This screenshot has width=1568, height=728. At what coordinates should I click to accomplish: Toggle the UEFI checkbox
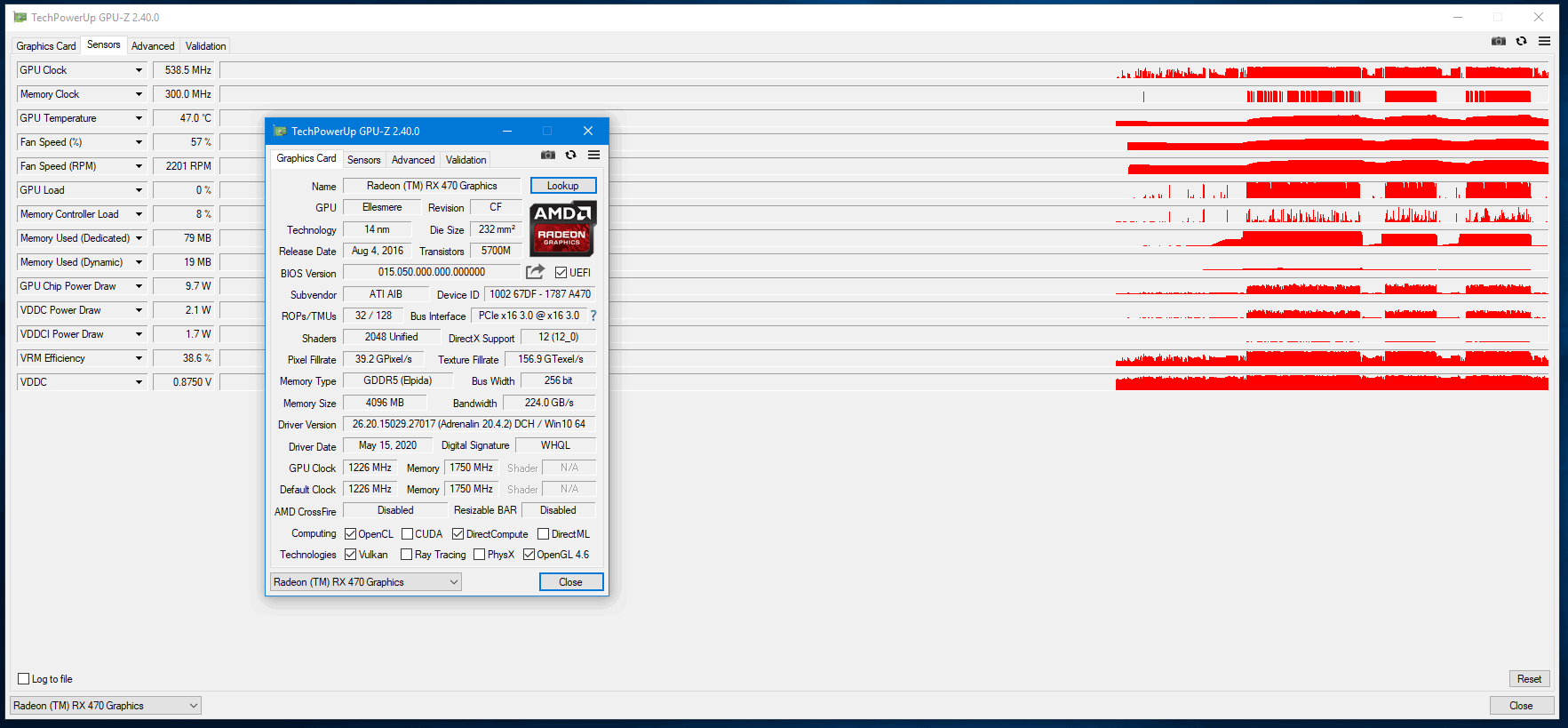[561, 273]
